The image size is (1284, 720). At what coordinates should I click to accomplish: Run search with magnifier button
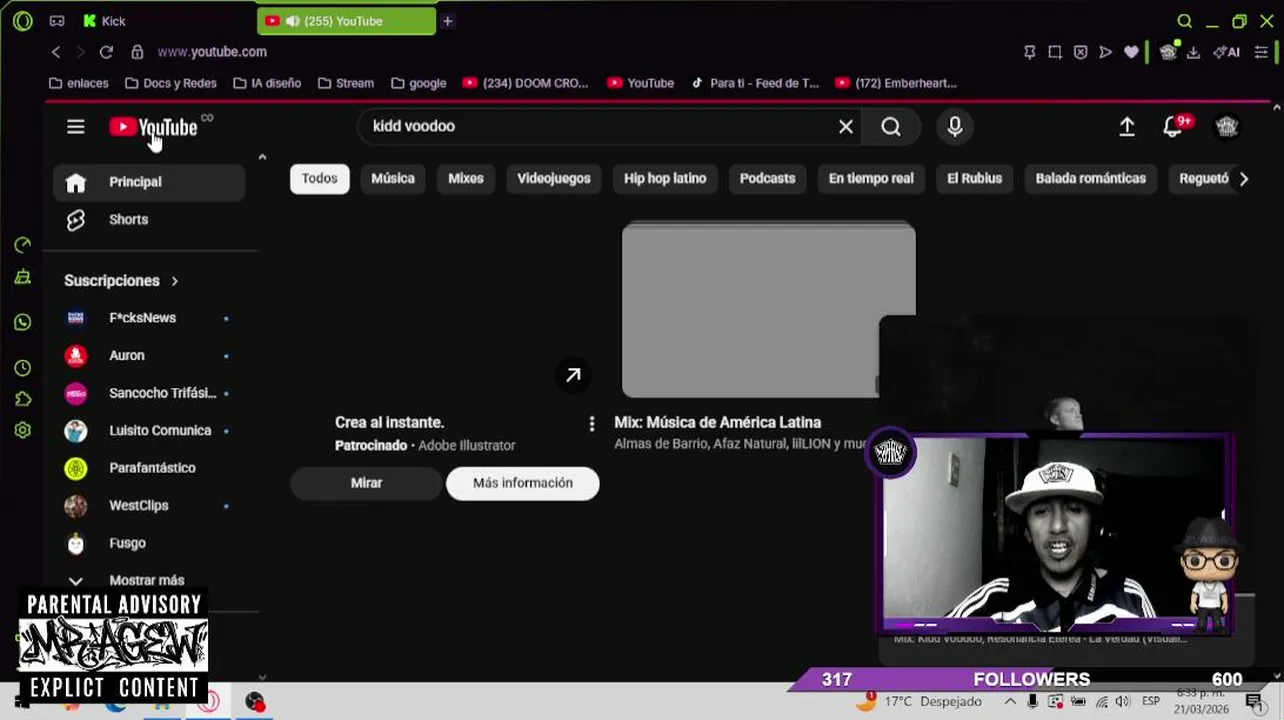pyautogui.click(x=891, y=127)
